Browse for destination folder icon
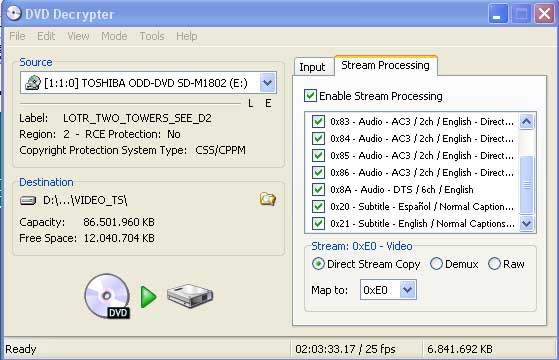The width and height of the screenshot is (559, 360). [x=268, y=199]
